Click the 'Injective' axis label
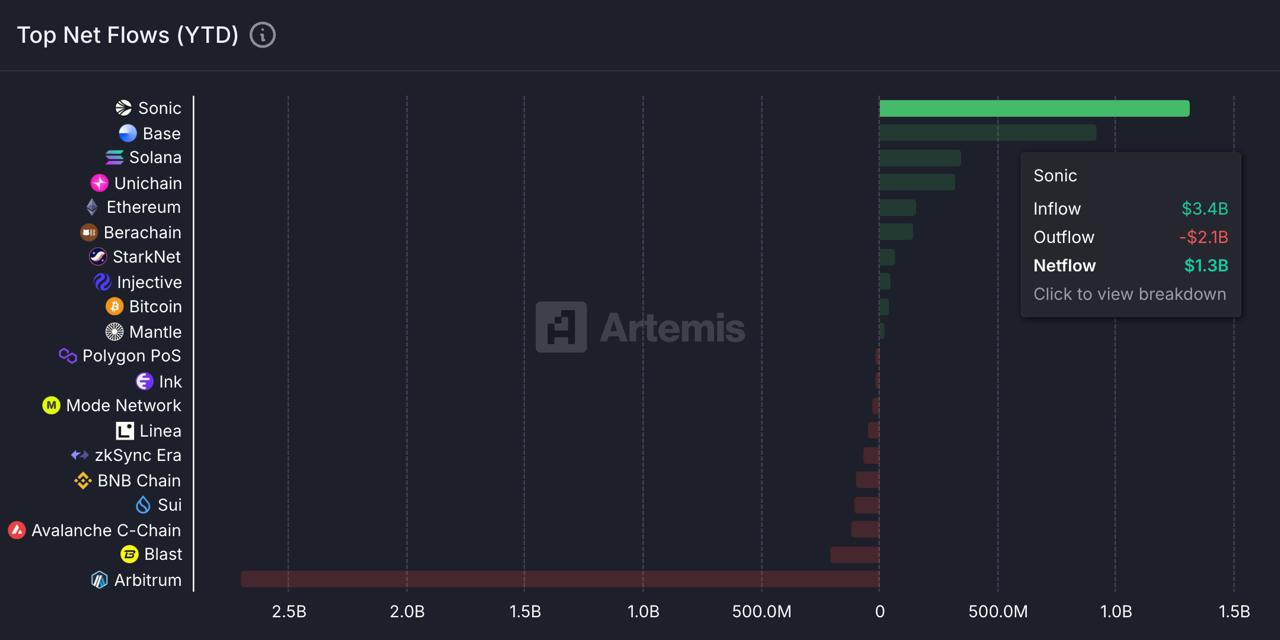The height and width of the screenshot is (640, 1280). pos(149,282)
